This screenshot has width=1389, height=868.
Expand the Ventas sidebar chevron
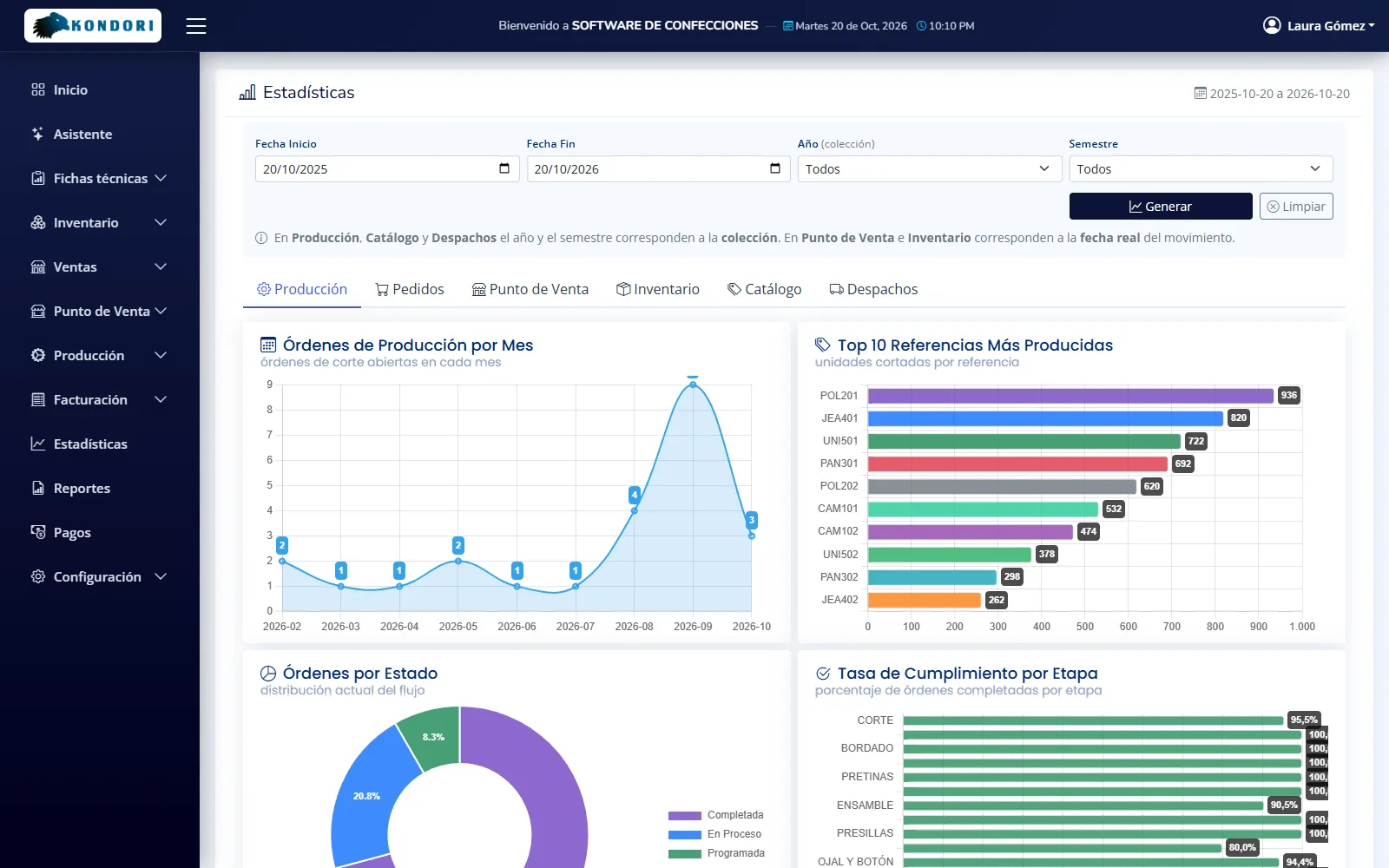click(x=161, y=266)
